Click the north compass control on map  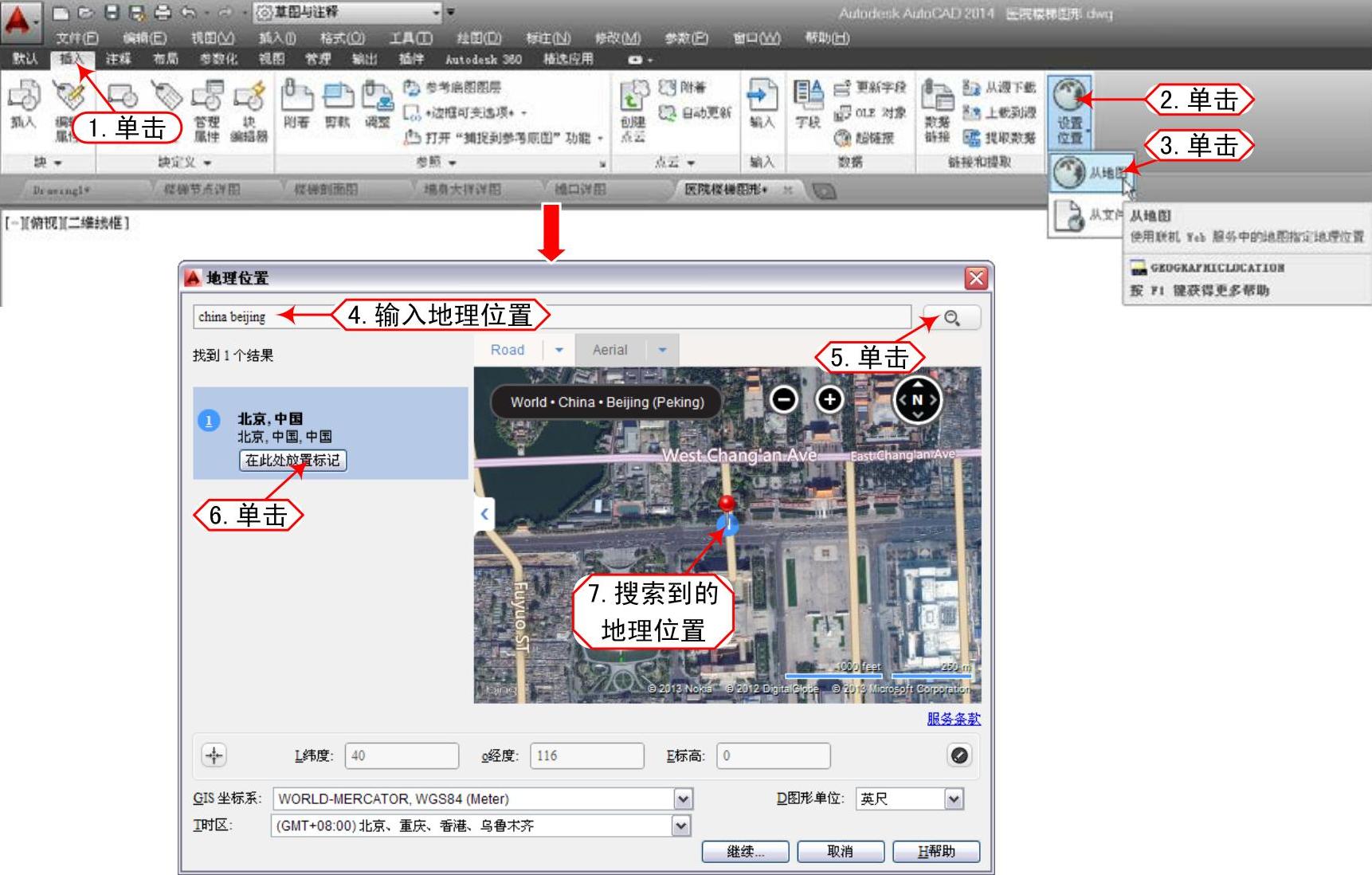tap(917, 400)
